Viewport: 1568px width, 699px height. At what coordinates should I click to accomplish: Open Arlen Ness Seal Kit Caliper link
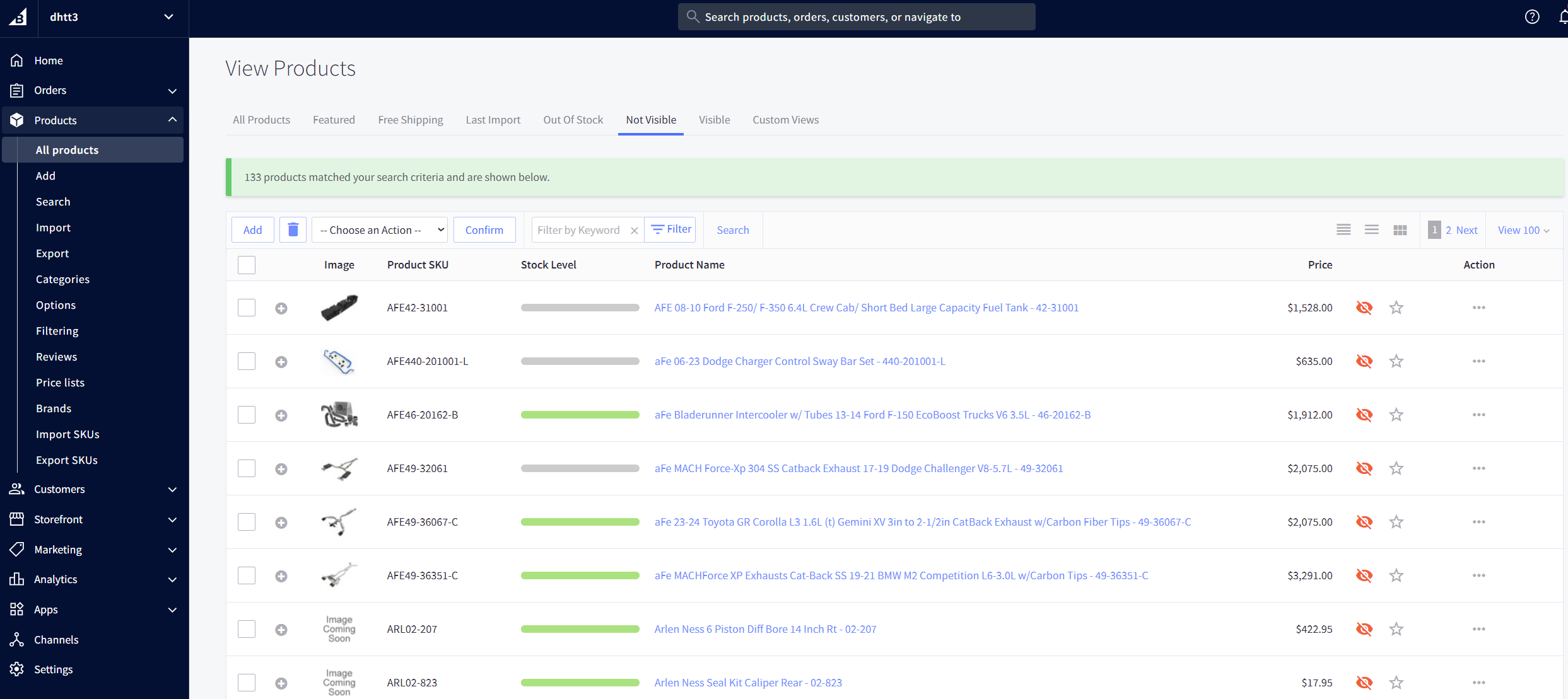(747, 683)
